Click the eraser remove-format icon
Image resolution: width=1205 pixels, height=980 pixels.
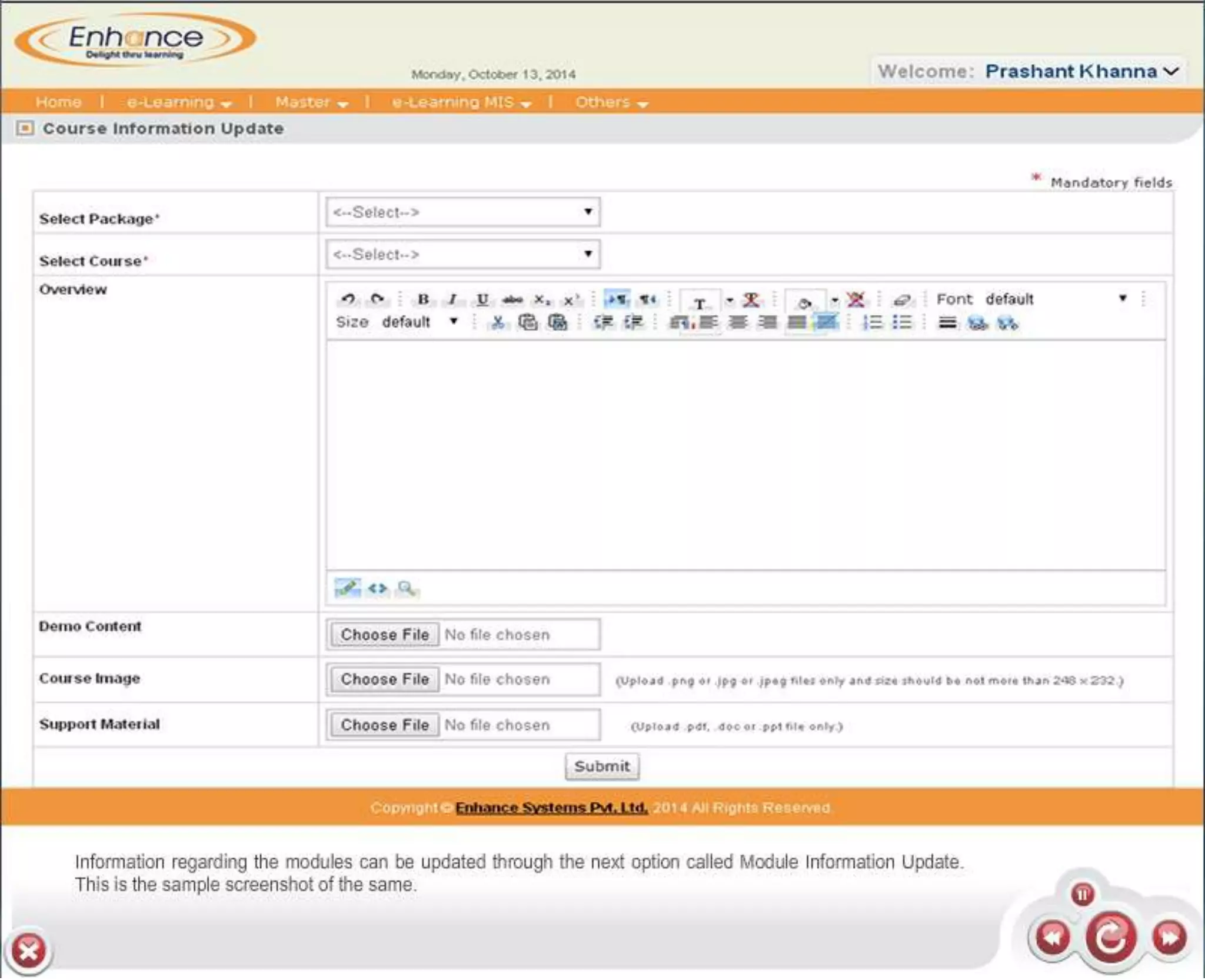pos(901,300)
